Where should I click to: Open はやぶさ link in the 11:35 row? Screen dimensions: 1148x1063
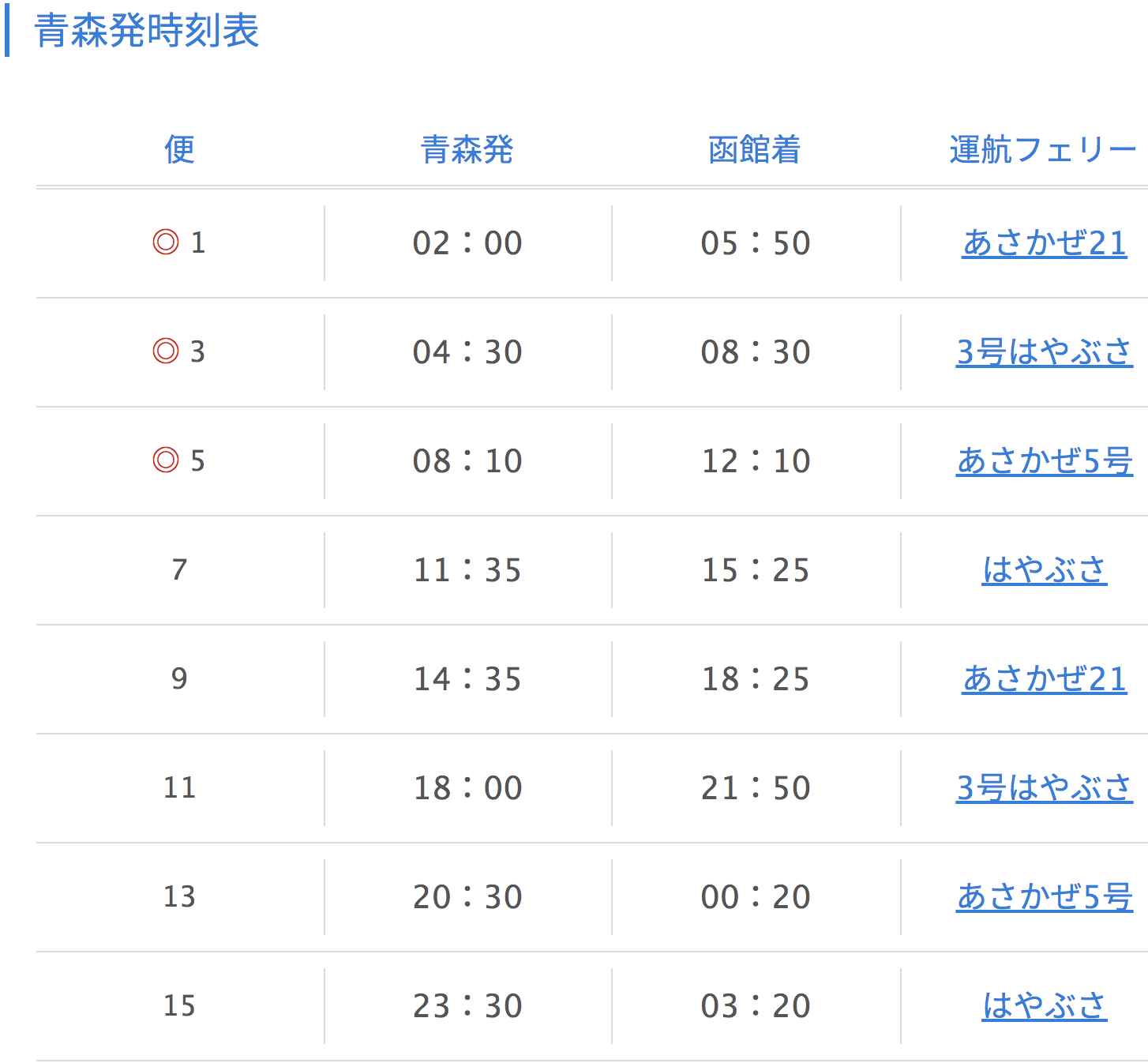point(1045,569)
